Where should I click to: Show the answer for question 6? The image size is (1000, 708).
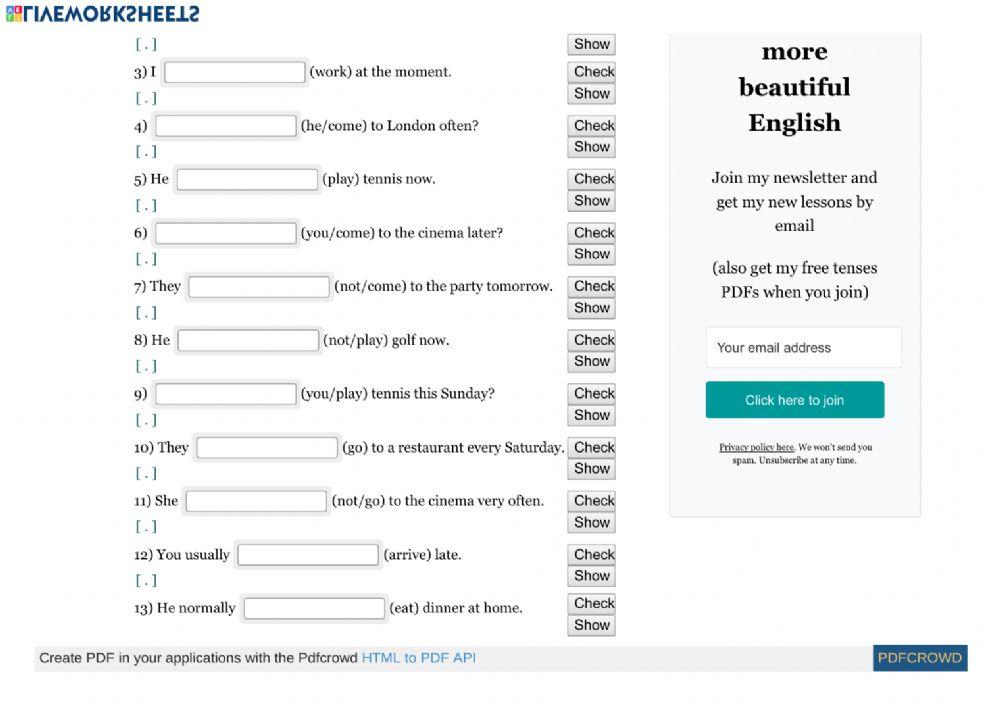point(591,254)
